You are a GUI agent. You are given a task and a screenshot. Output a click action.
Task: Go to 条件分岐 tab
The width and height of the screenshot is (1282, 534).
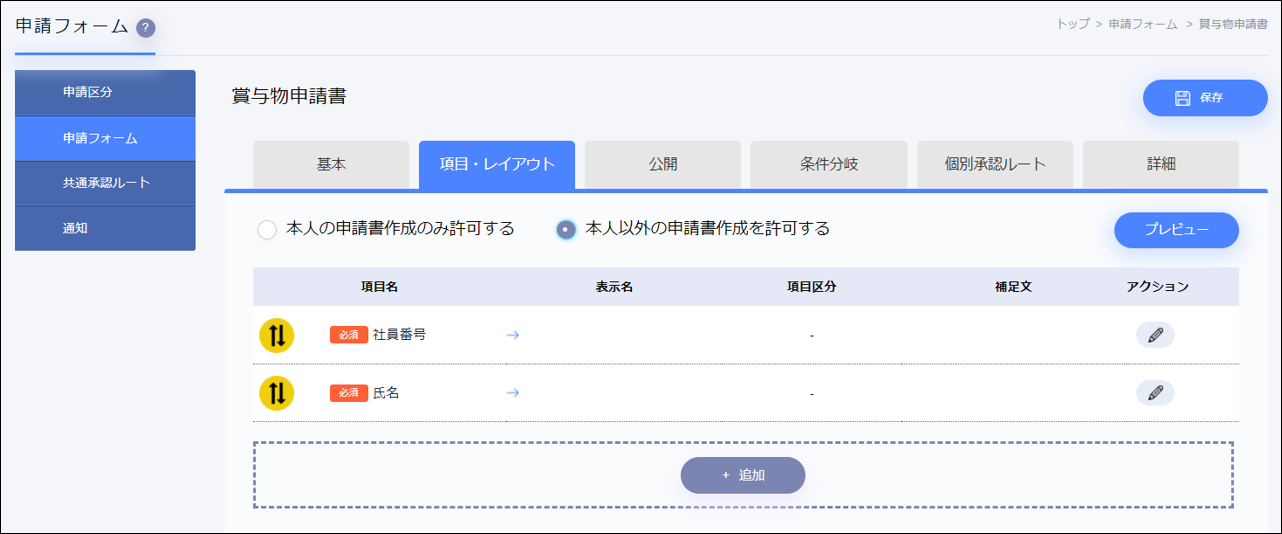click(829, 164)
